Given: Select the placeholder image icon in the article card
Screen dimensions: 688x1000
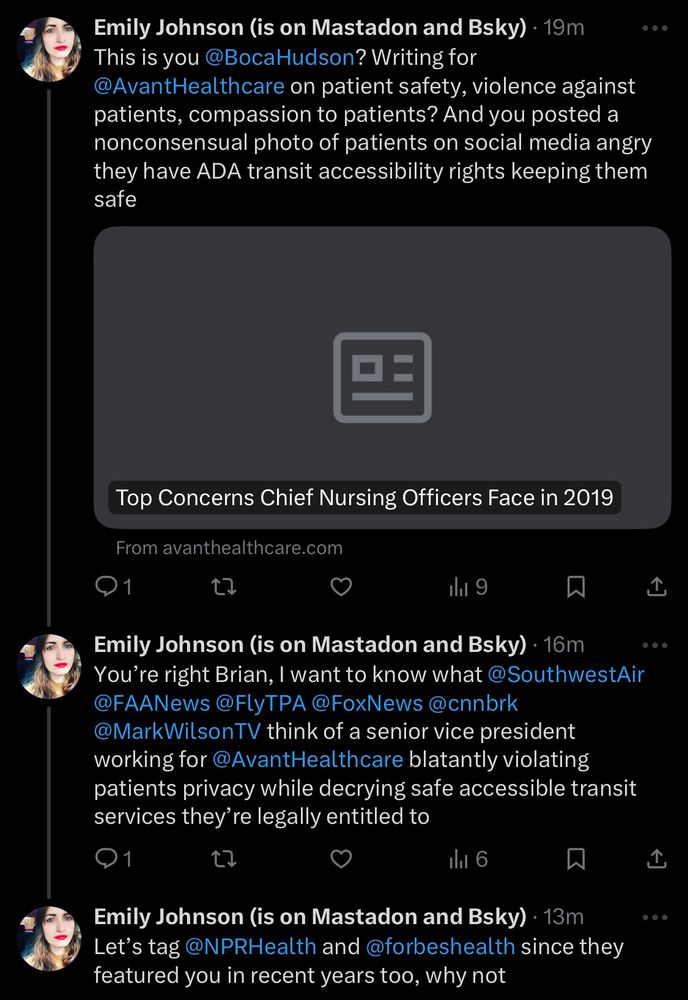Looking at the screenshot, I should click(384, 376).
